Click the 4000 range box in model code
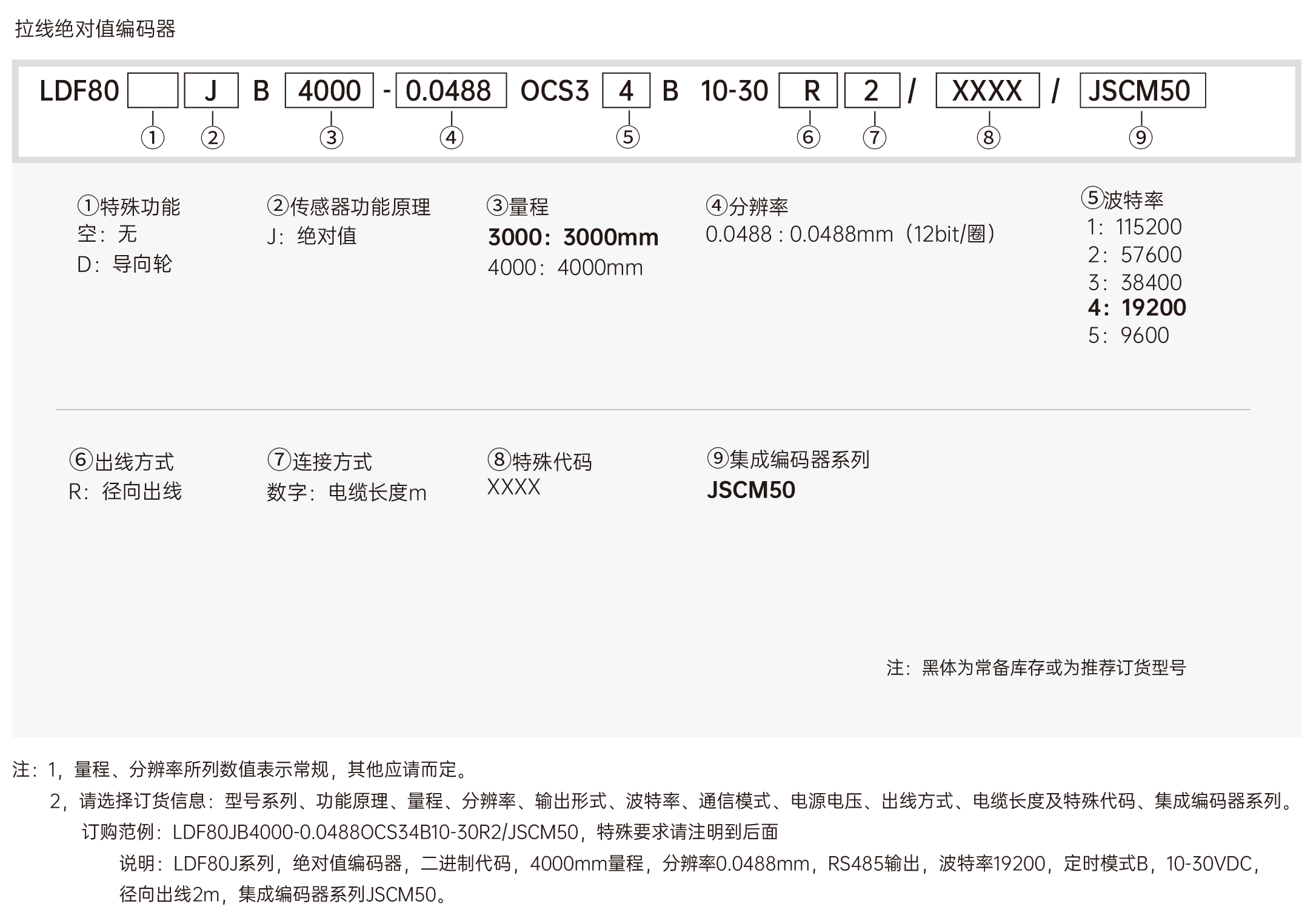 [329, 91]
